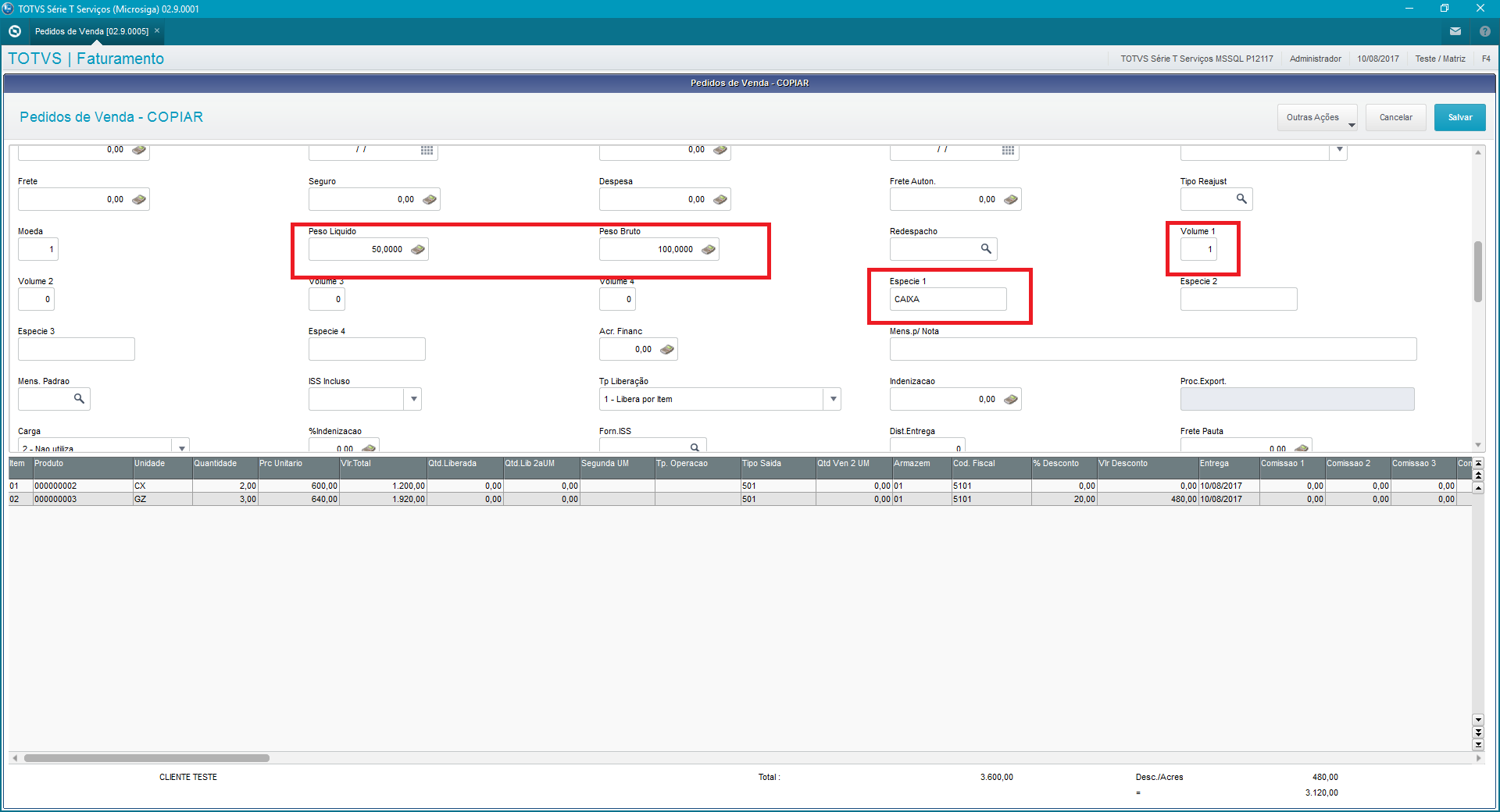Close the Pedidos de Venda tab
This screenshot has width=1500, height=812.
(x=157, y=30)
